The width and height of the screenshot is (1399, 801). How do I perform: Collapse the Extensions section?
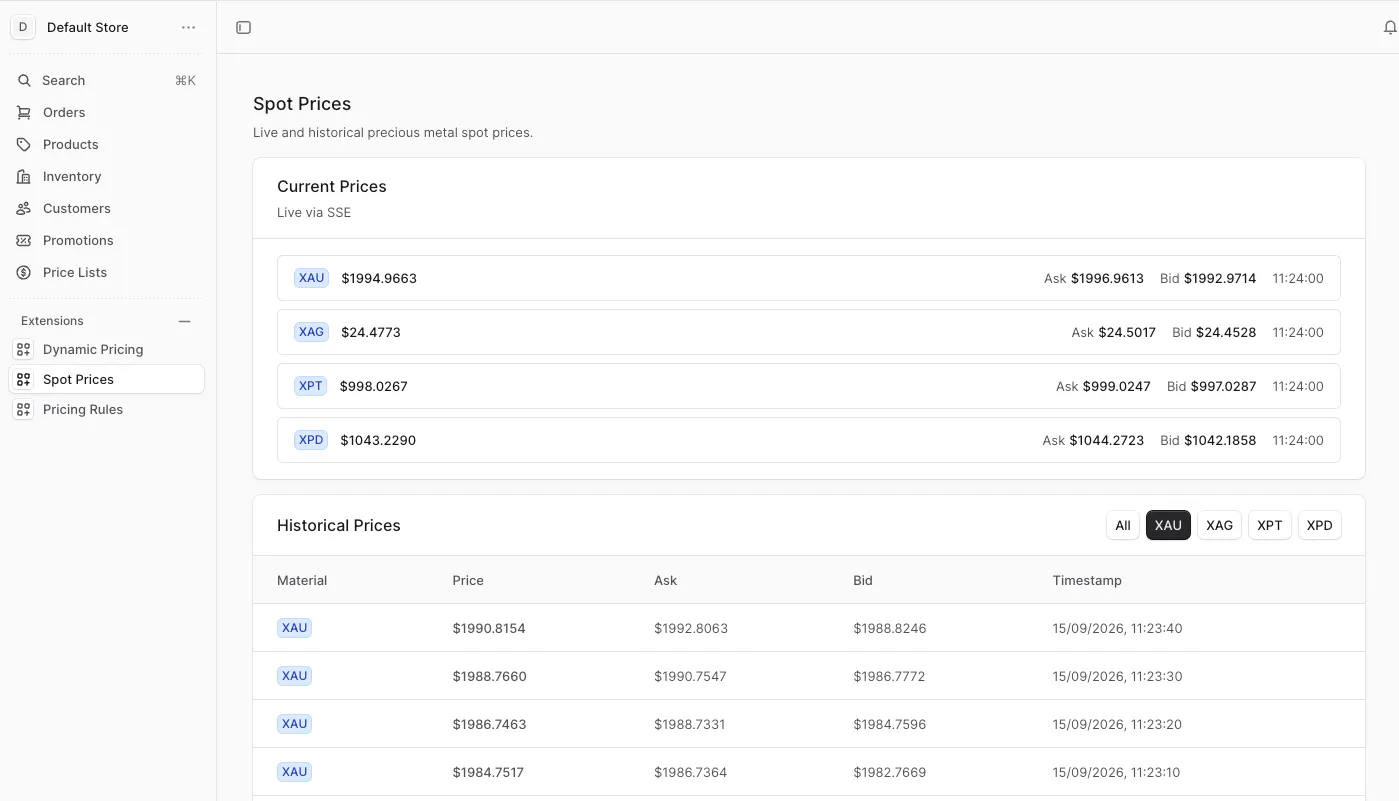(184, 321)
